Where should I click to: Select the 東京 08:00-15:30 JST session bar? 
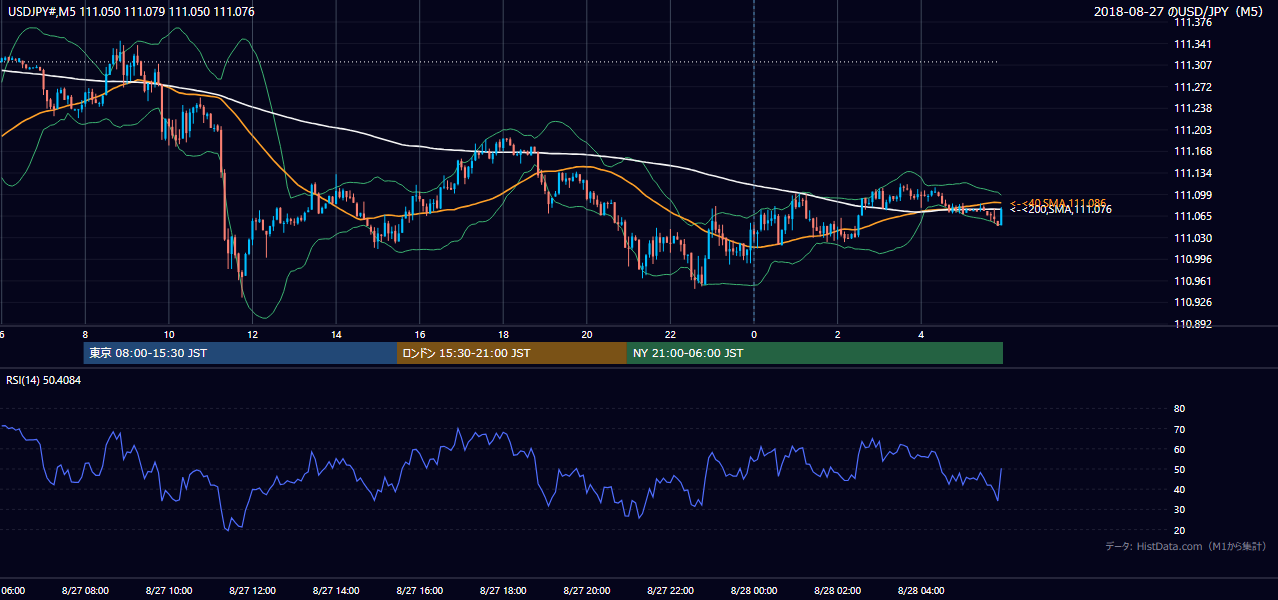(240, 353)
